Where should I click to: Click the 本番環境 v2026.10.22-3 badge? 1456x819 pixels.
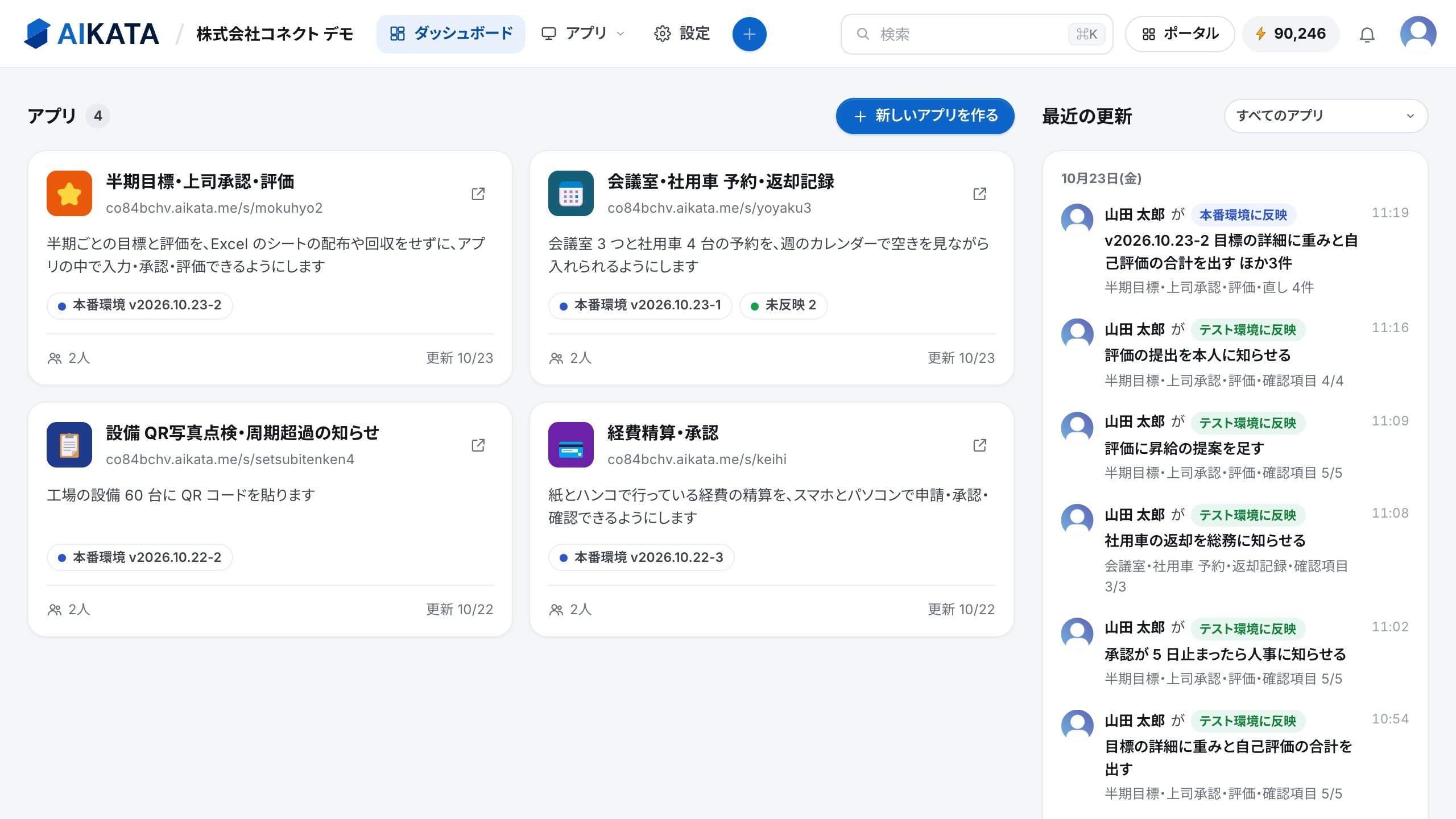(641, 557)
